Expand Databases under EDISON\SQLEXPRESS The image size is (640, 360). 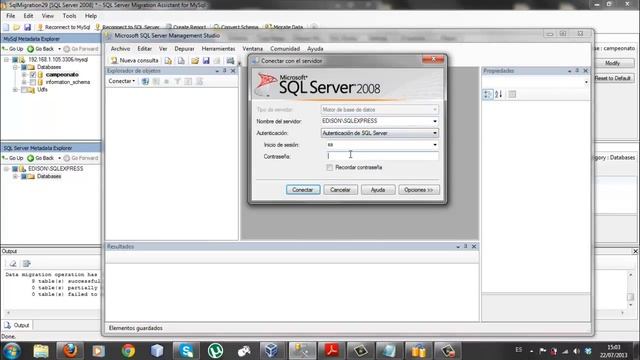tap(15, 176)
